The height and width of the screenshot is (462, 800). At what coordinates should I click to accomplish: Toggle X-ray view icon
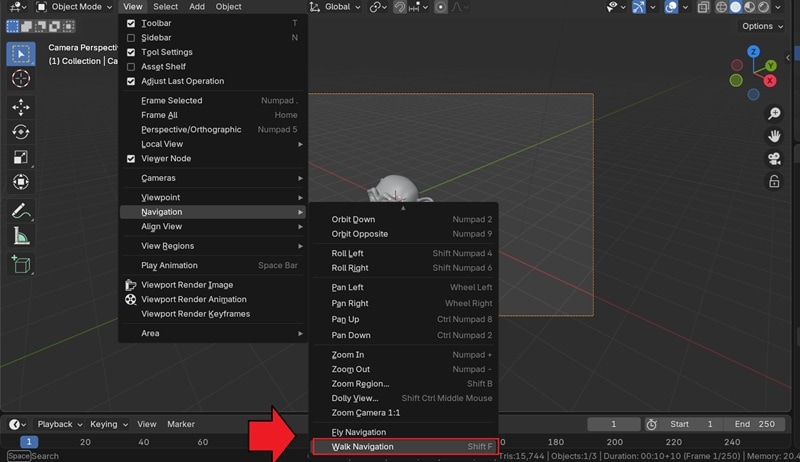703,7
